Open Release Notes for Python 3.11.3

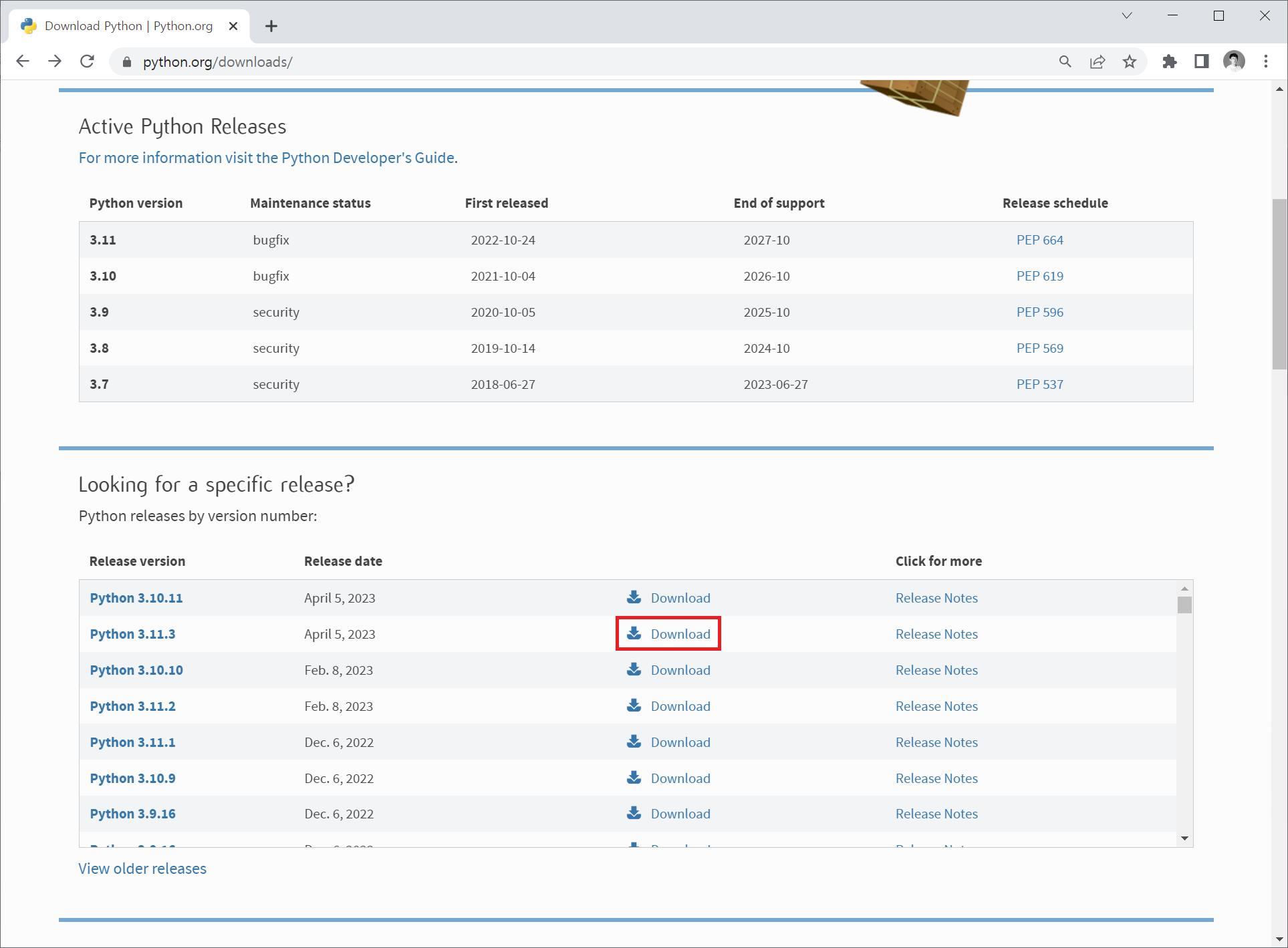click(x=936, y=634)
